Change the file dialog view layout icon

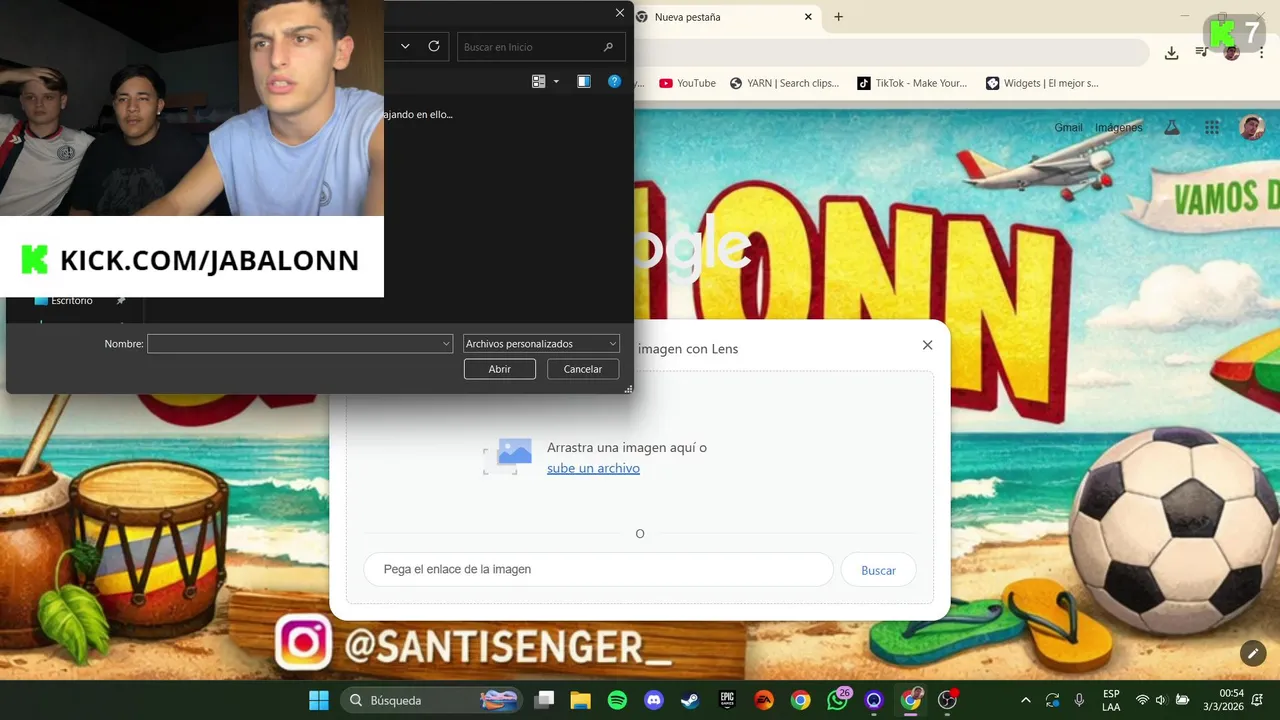(539, 82)
